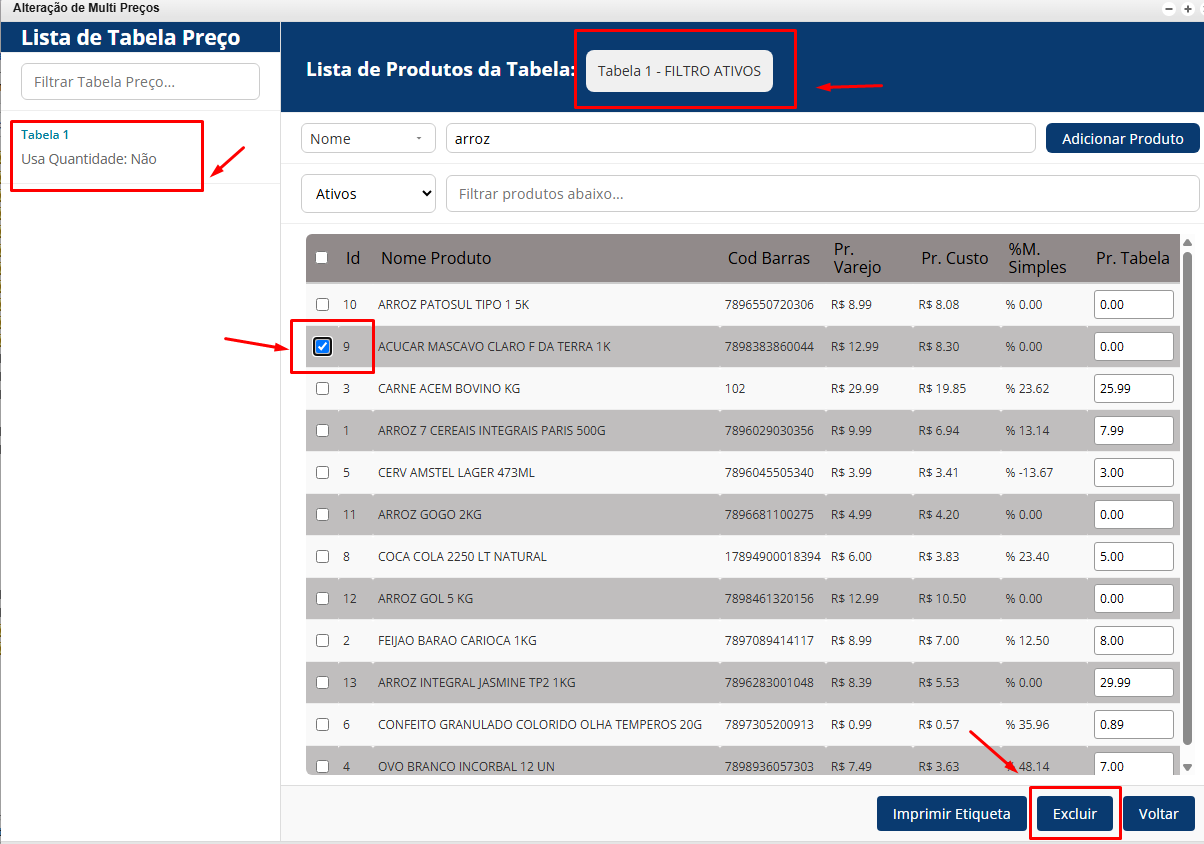Expand the Ativos status filter dropdown
This screenshot has width=1204, height=844.
pos(368,194)
